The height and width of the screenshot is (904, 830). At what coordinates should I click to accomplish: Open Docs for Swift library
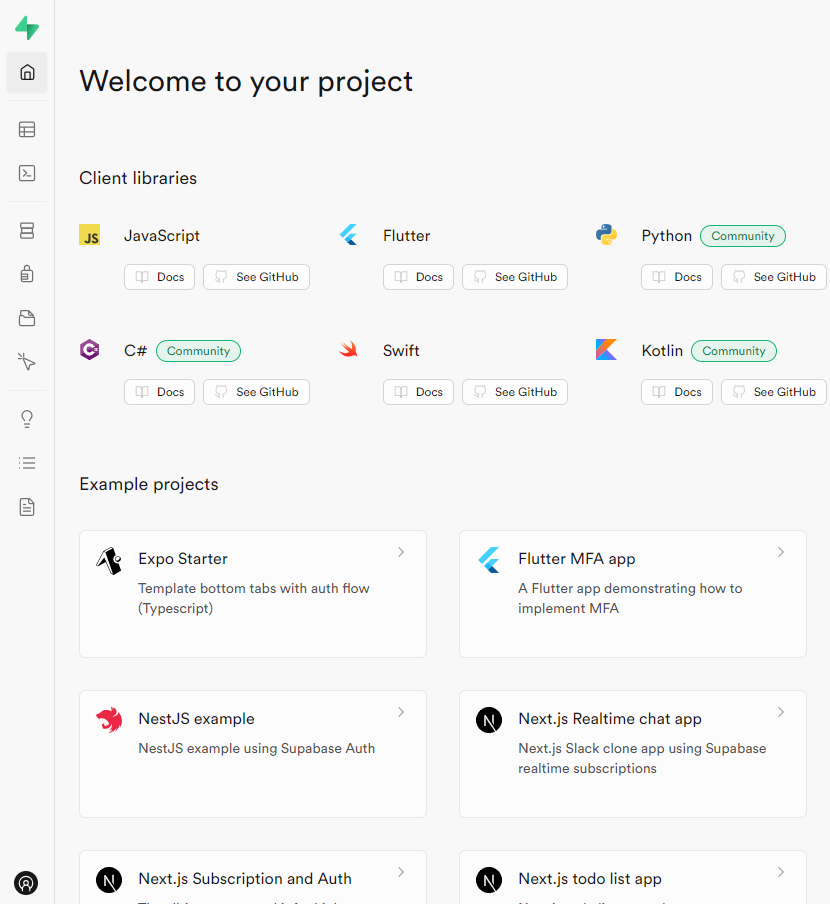[418, 392]
